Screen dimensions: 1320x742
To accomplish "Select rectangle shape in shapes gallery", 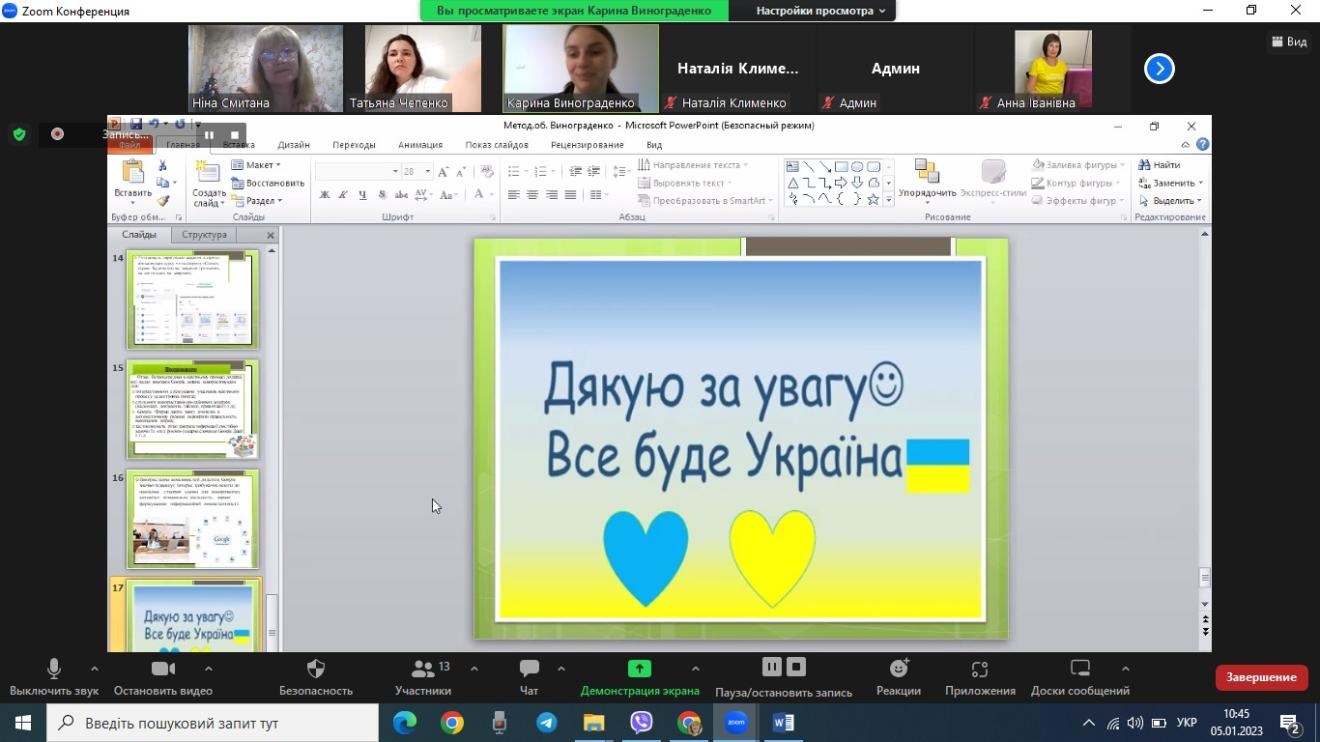I will pyautogui.click(x=841, y=167).
